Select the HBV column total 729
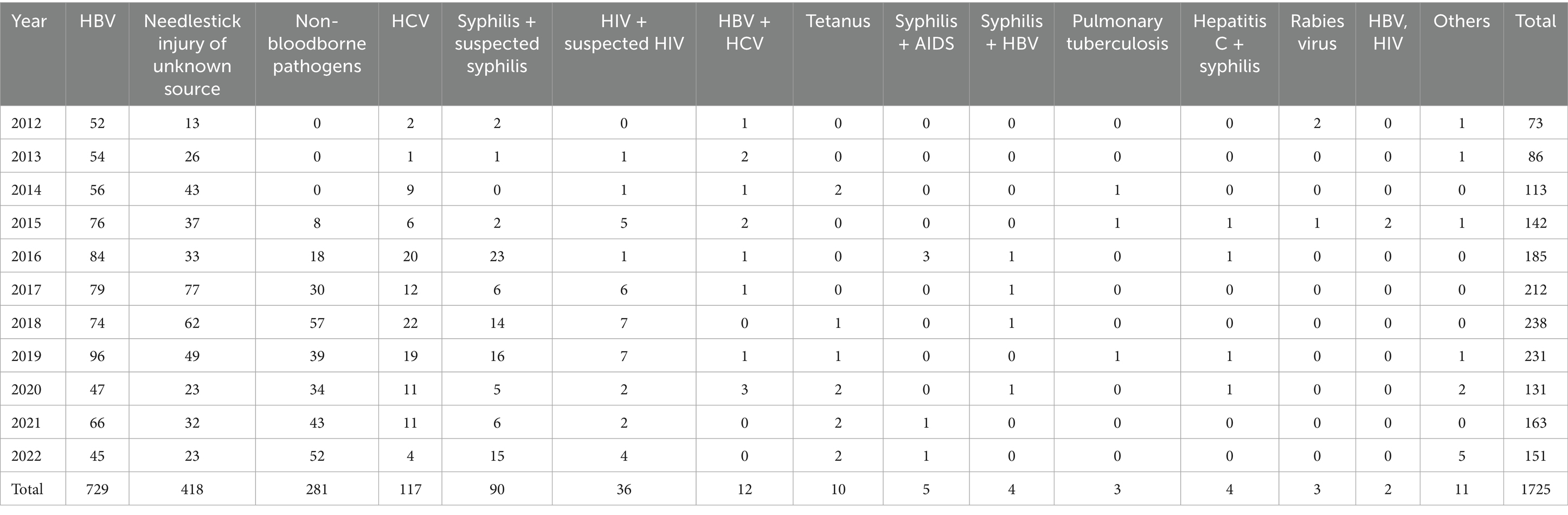Image resolution: width=1568 pixels, height=515 pixels. (97, 489)
